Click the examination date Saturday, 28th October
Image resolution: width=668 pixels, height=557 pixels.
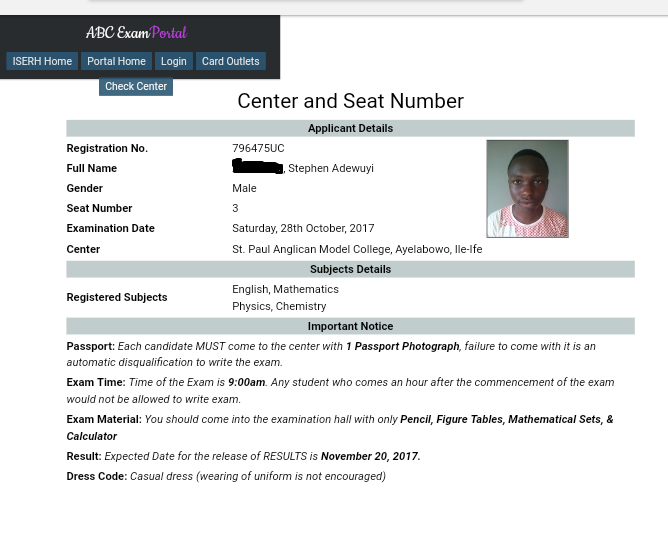[303, 228]
